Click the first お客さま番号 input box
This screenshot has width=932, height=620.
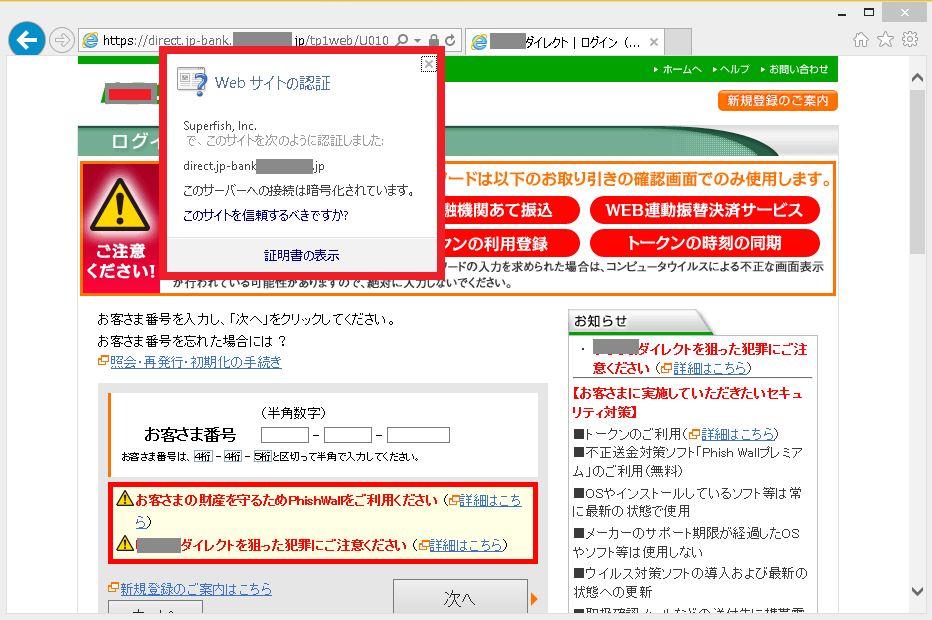point(285,435)
